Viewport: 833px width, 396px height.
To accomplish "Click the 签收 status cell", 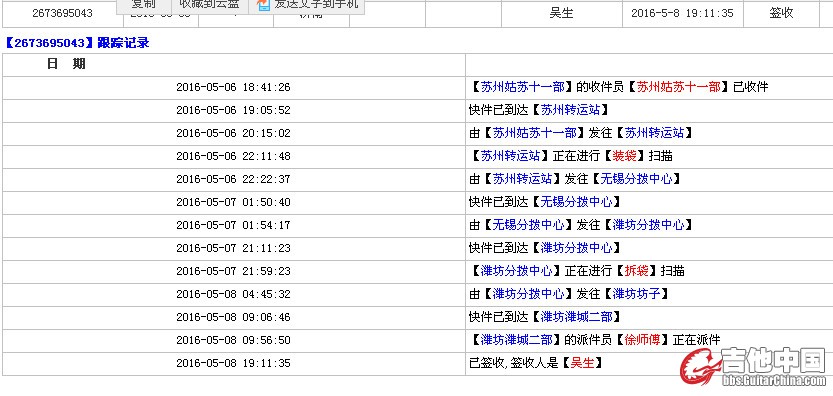I will tap(781, 13).
